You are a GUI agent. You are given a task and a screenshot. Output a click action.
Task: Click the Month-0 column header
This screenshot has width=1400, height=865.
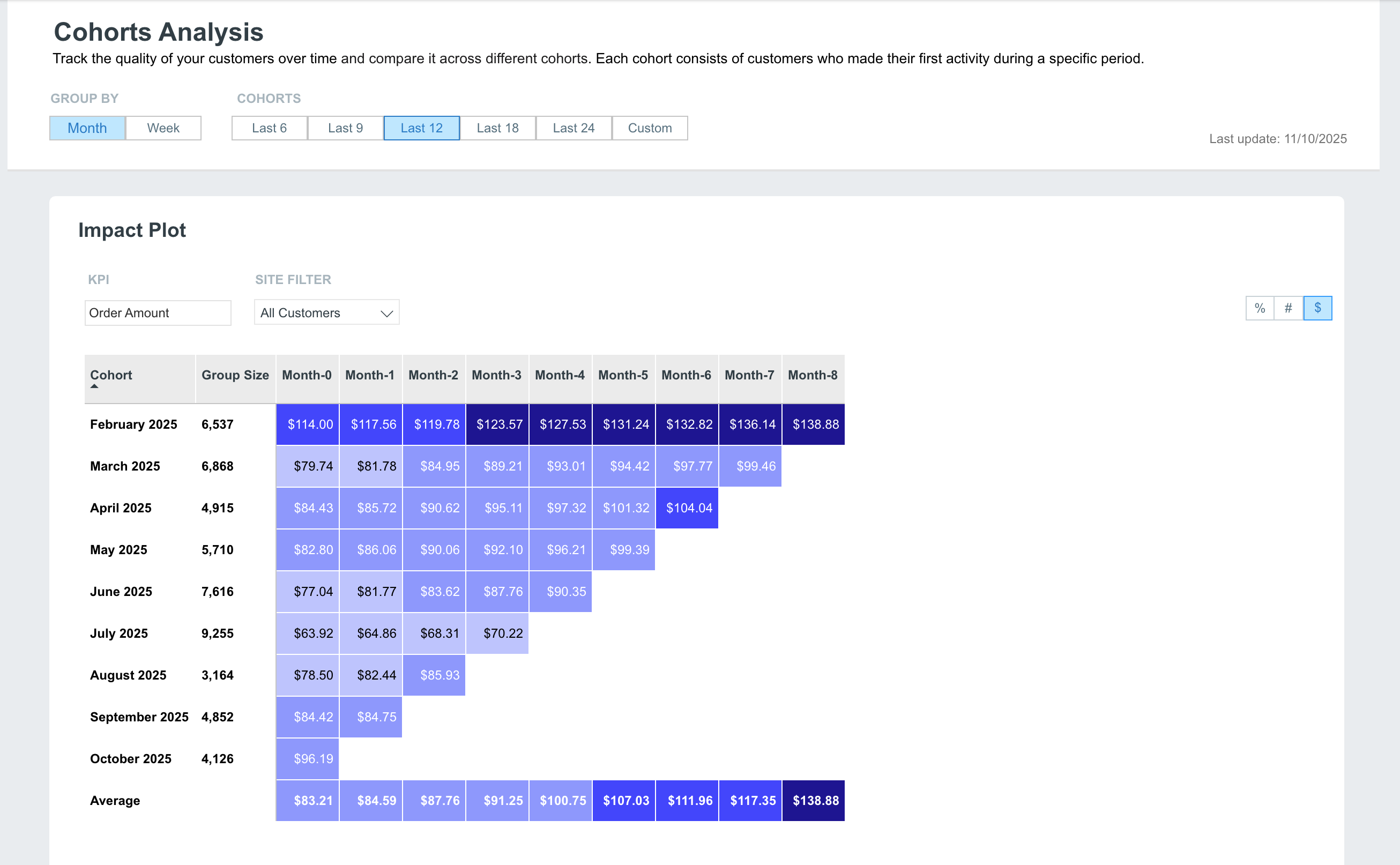(x=307, y=379)
